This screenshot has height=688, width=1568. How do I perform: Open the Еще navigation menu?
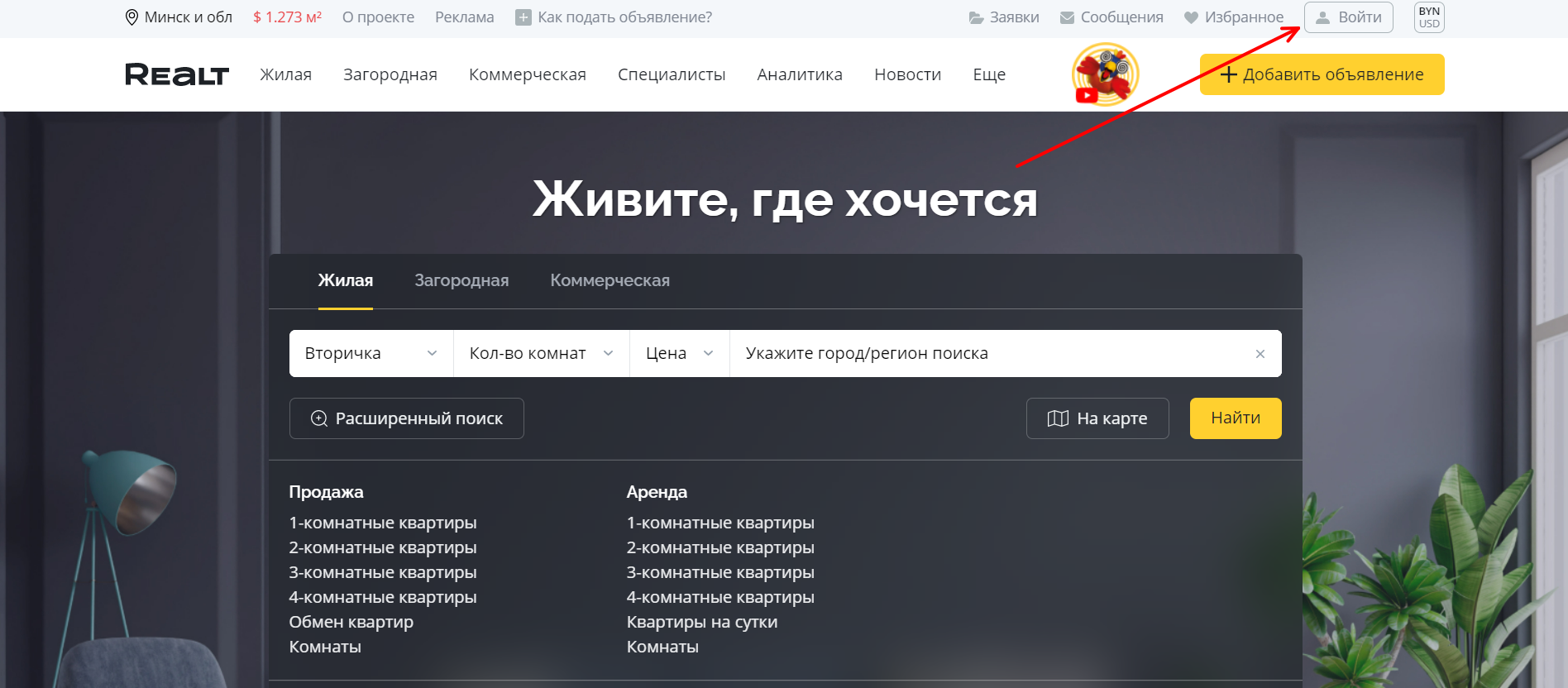click(989, 74)
